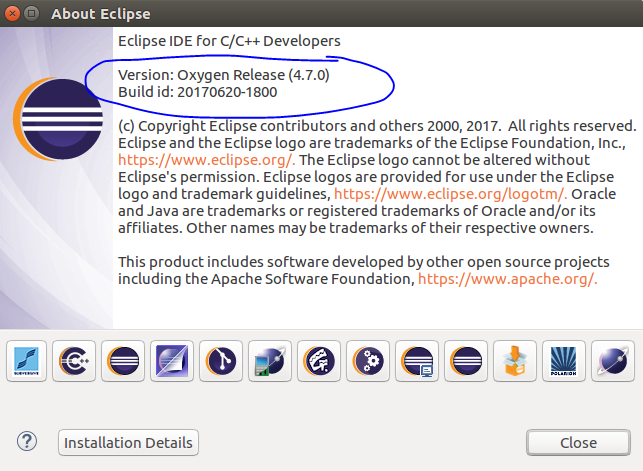Click the "Eclipse IDE for C/C++ Developers" heading
The height and width of the screenshot is (471, 643).
229,41
